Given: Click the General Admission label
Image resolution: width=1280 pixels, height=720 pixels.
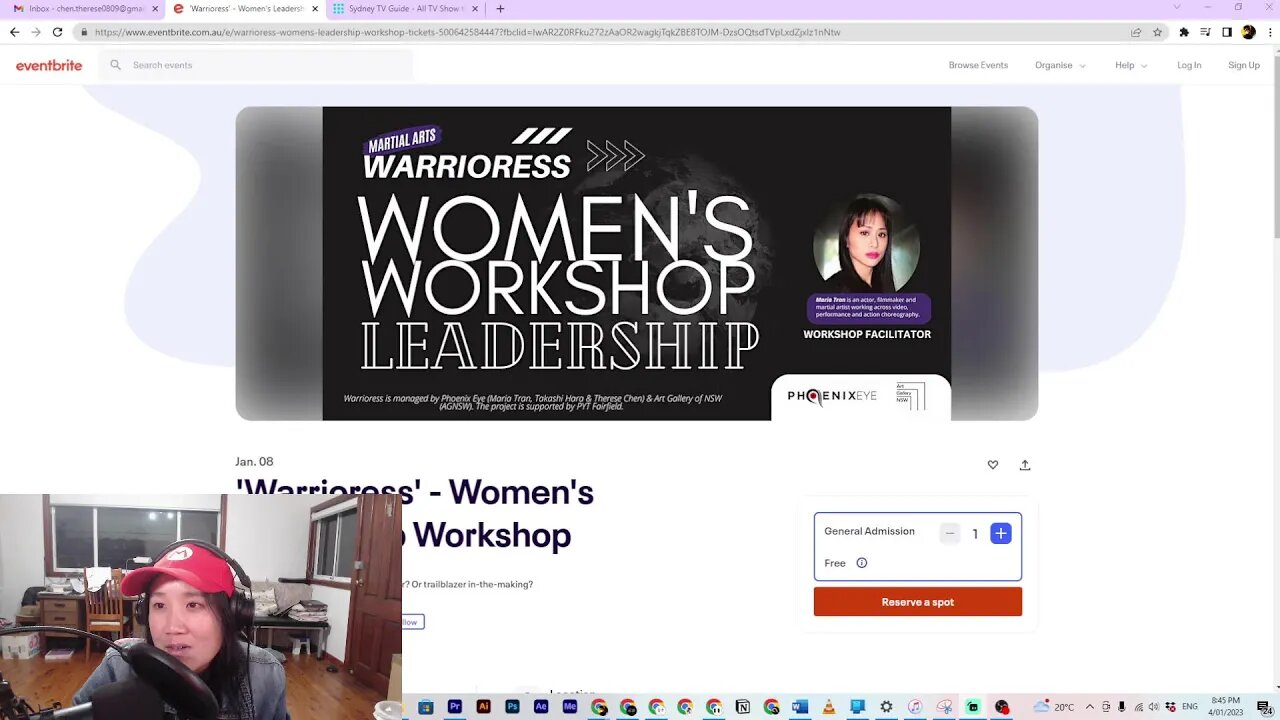Looking at the screenshot, I should point(869,531).
